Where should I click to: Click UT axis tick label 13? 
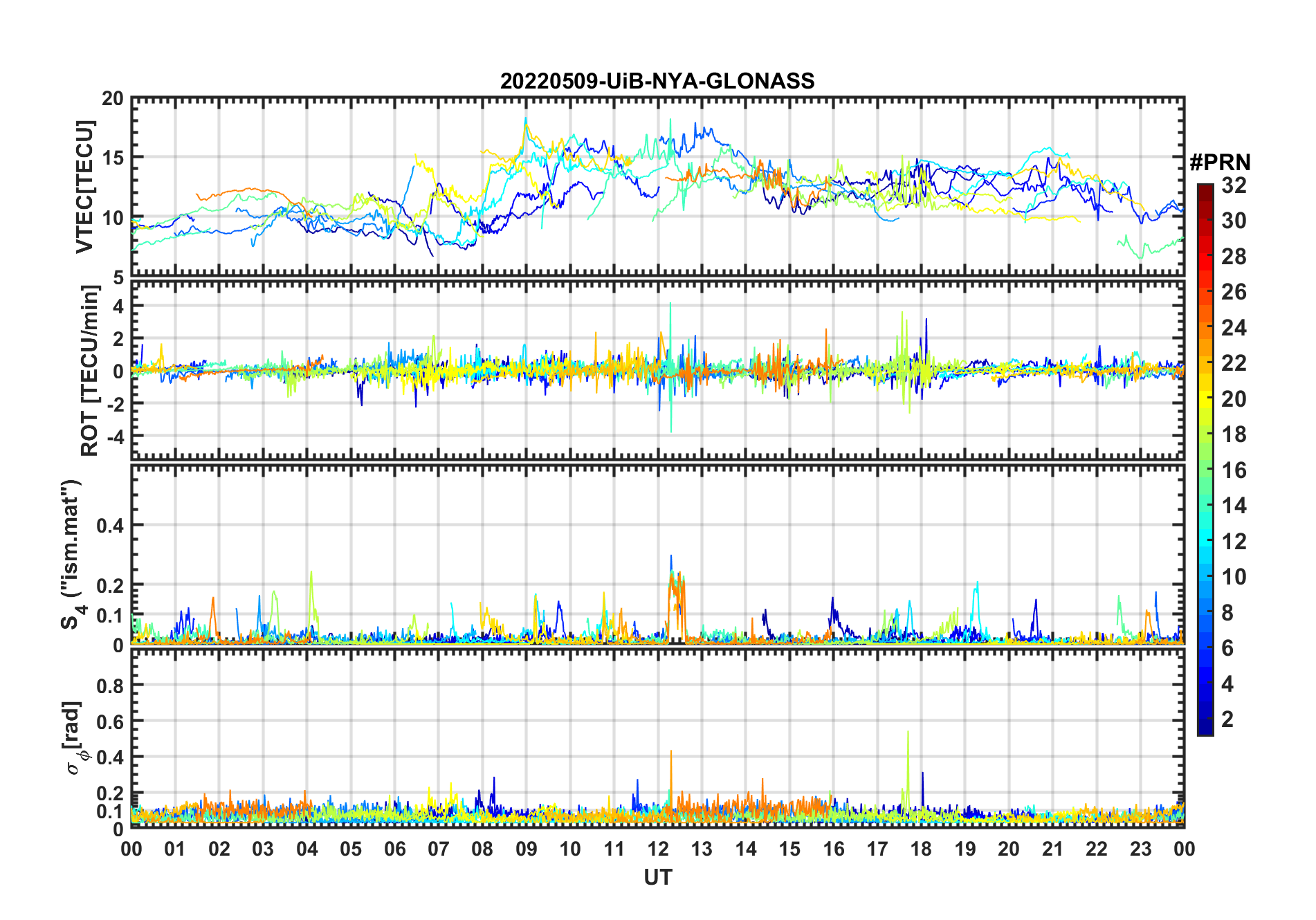(702, 849)
